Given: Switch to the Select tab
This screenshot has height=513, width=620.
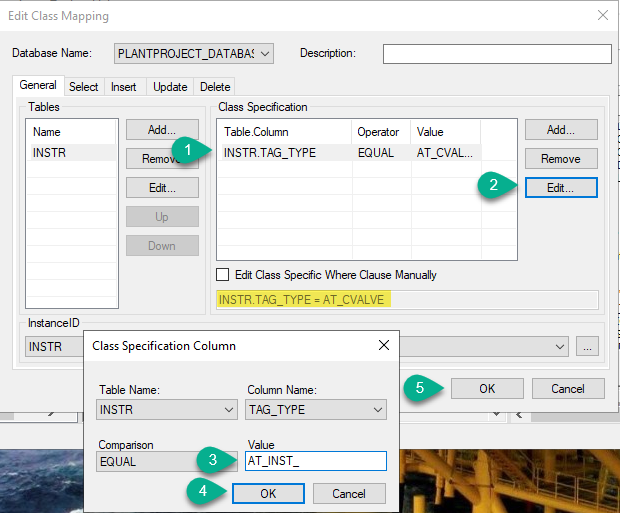Looking at the screenshot, I should click(x=83, y=87).
